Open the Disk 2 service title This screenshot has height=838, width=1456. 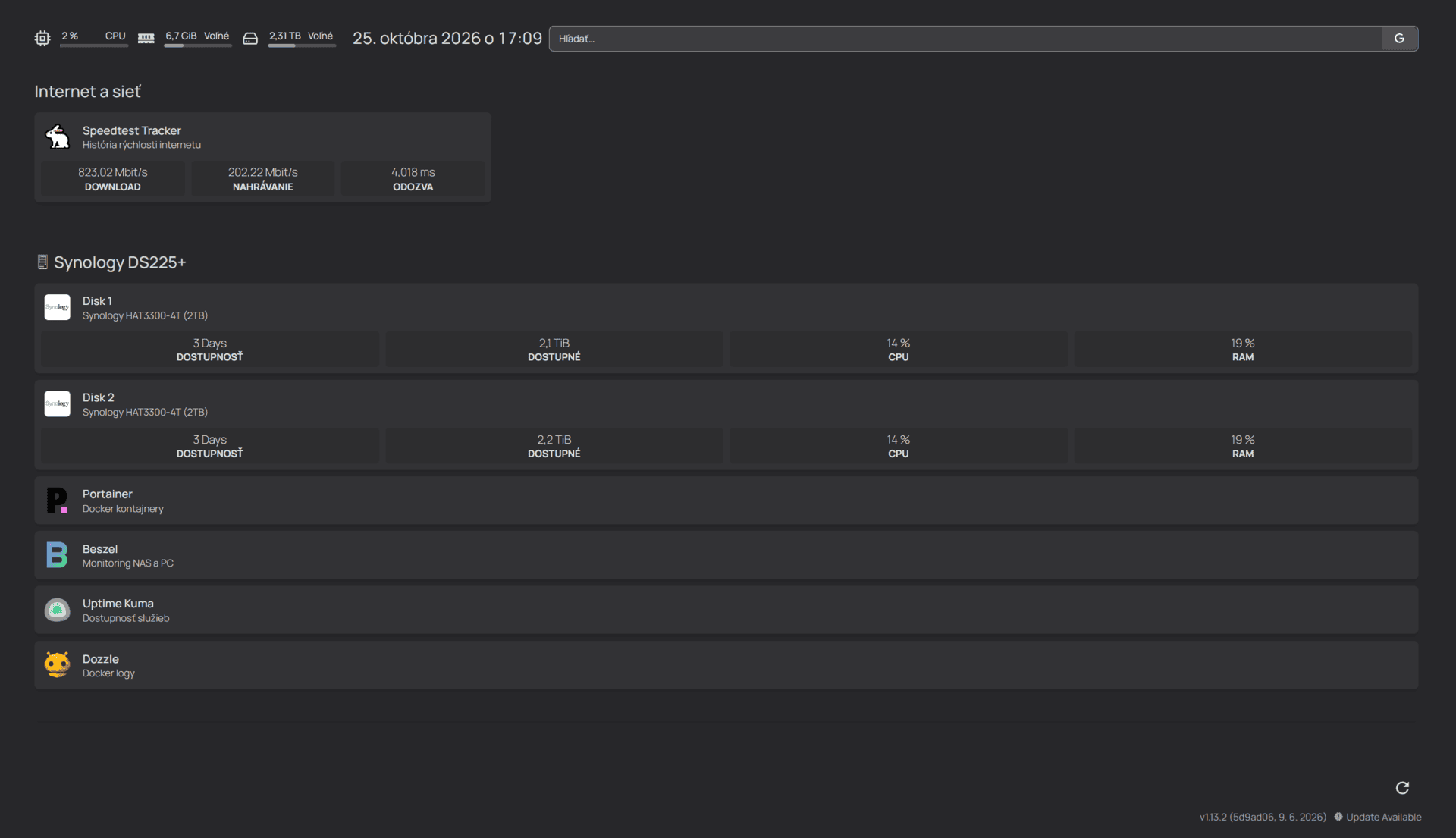pos(99,397)
